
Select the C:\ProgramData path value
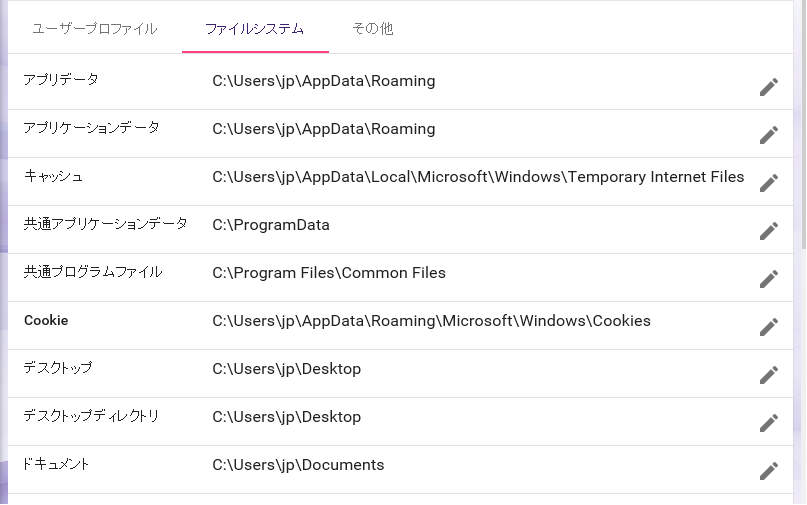pos(271,225)
